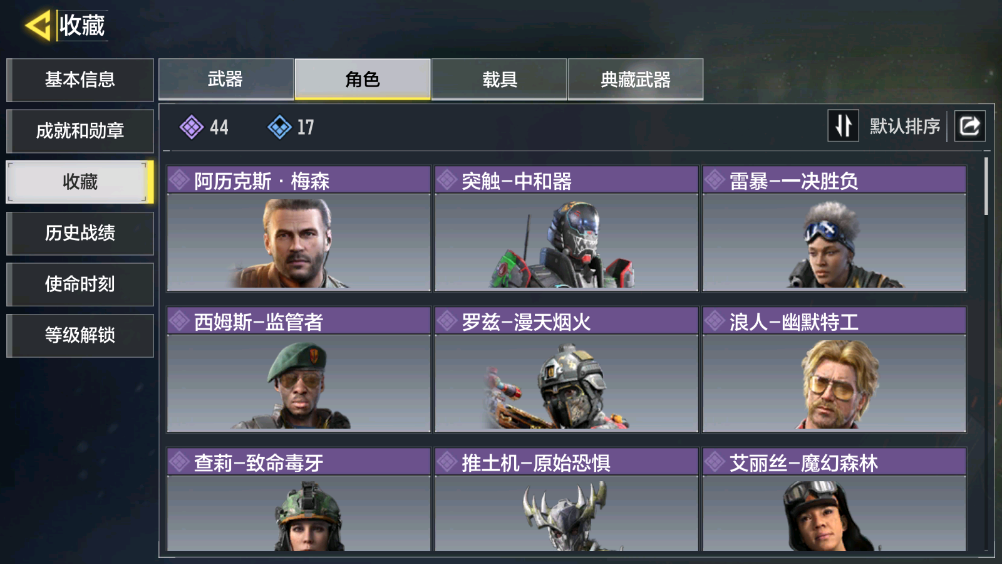Viewport: 1002px width, 564px height.
Task: Click the vertical scrollbar of character list
Action: pyautogui.click(x=987, y=187)
